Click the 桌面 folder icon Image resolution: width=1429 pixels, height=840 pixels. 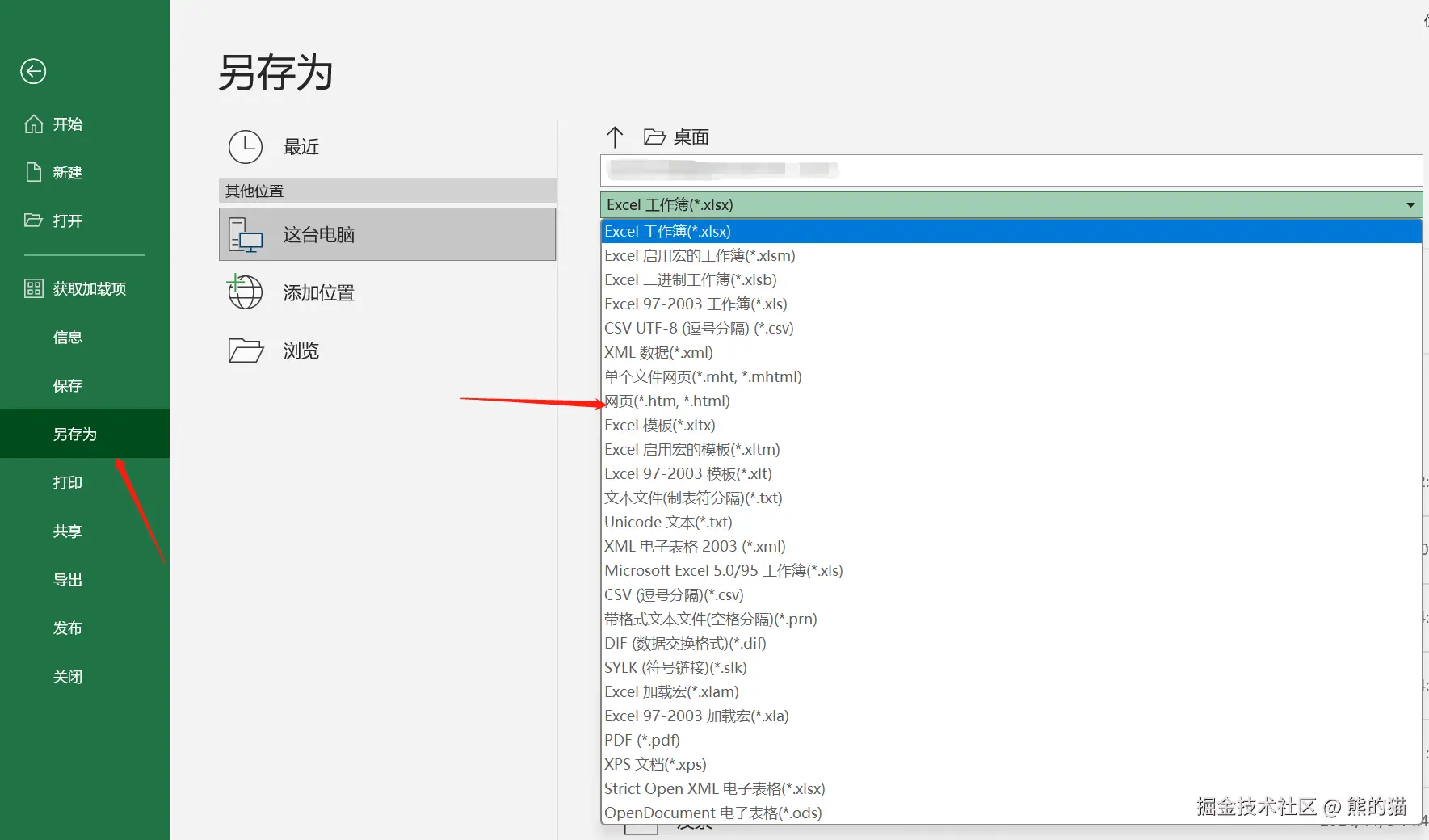click(654, 137)
